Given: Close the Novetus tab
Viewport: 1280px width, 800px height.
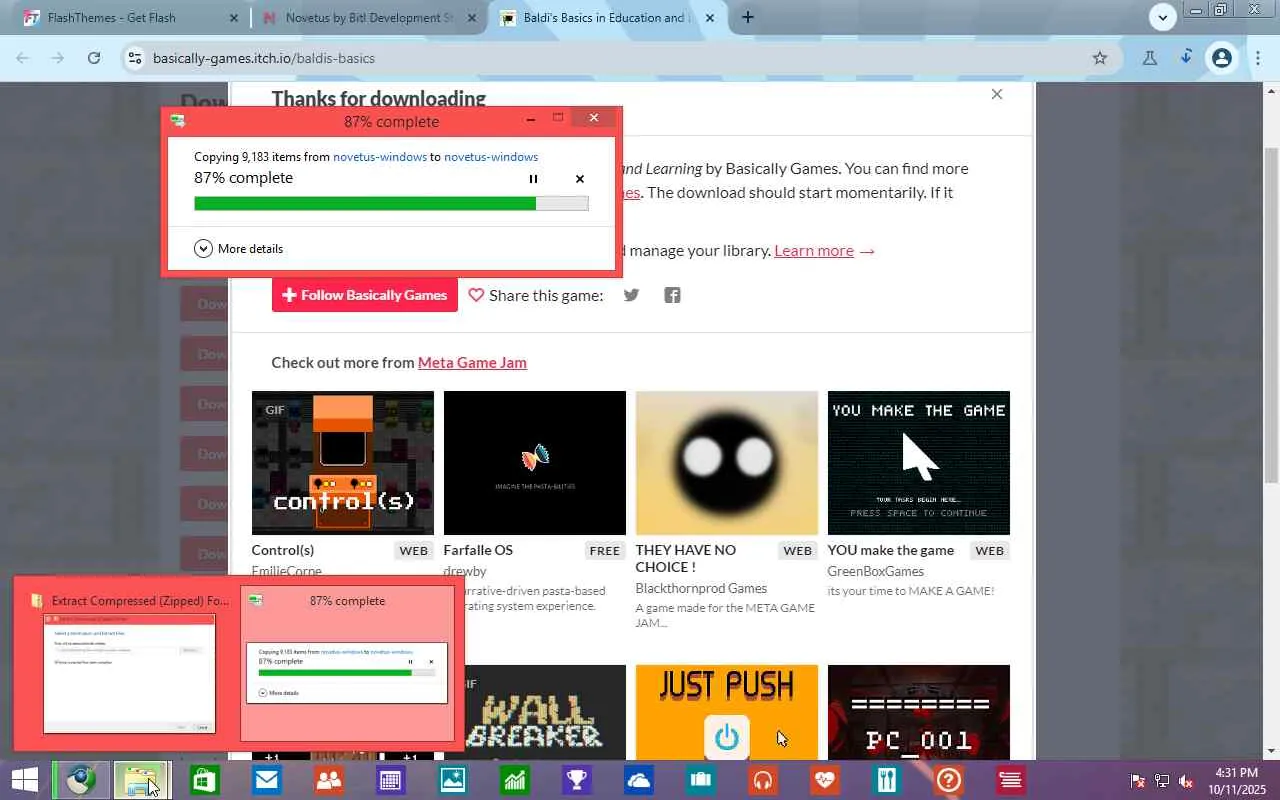Looking at the screenshot, I should click(472, 18).
